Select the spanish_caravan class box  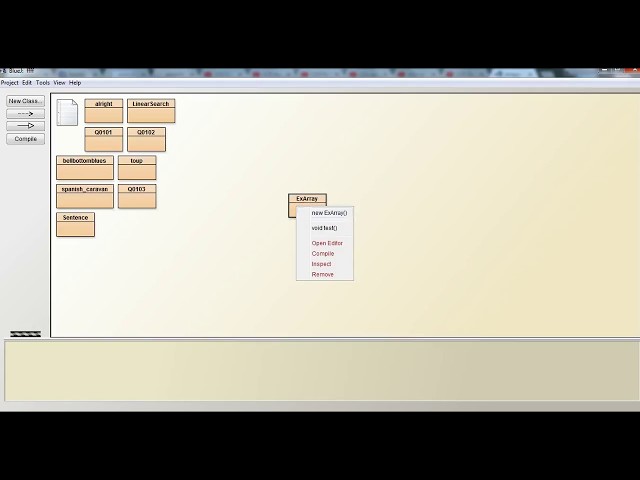point(85,196)
